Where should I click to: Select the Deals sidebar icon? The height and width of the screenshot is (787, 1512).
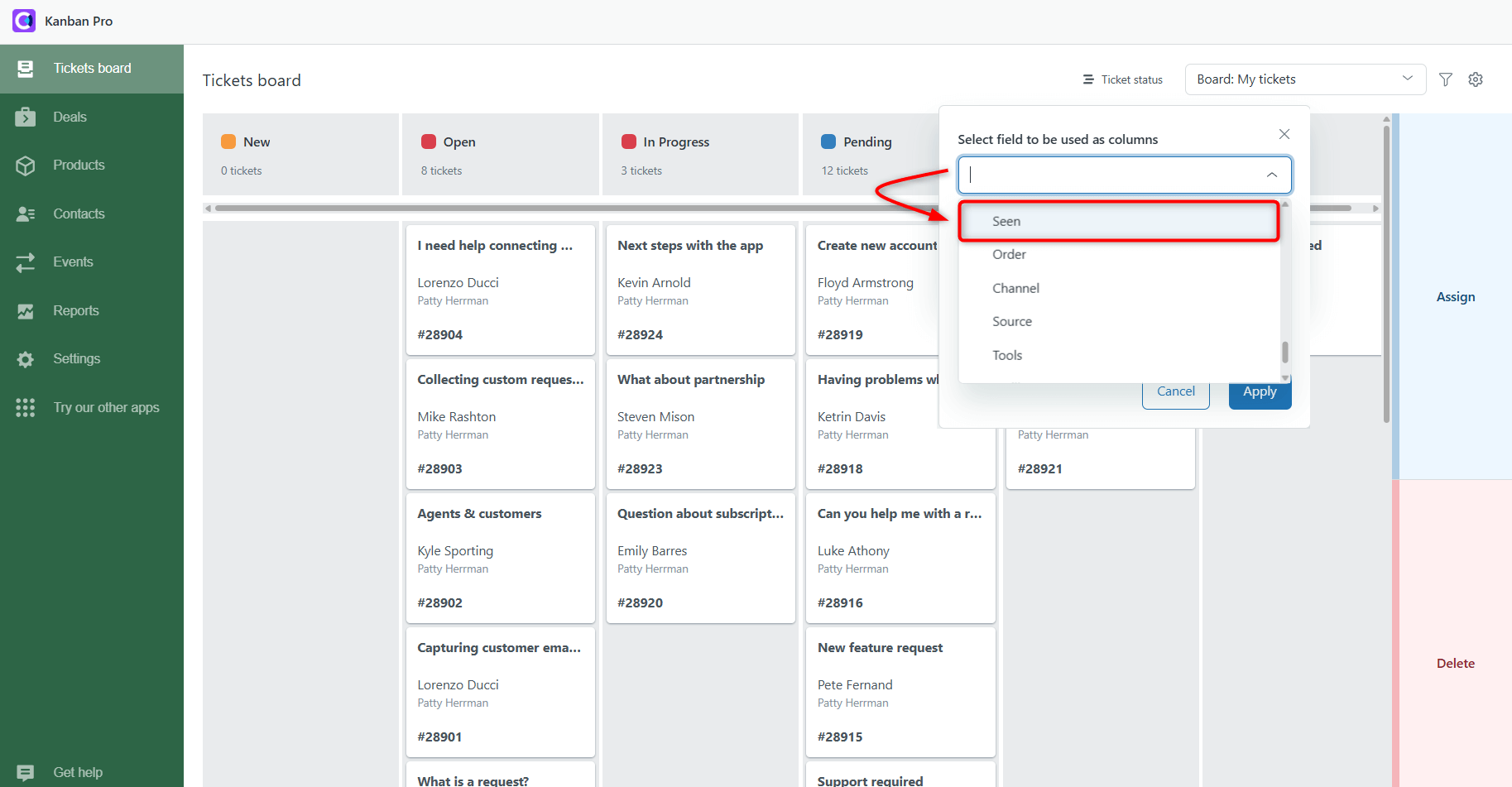pos(70,117)
